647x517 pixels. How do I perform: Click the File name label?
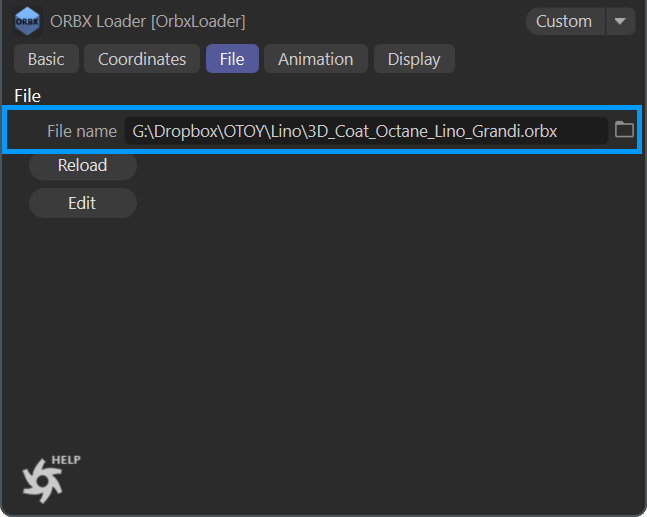[82, 131]
